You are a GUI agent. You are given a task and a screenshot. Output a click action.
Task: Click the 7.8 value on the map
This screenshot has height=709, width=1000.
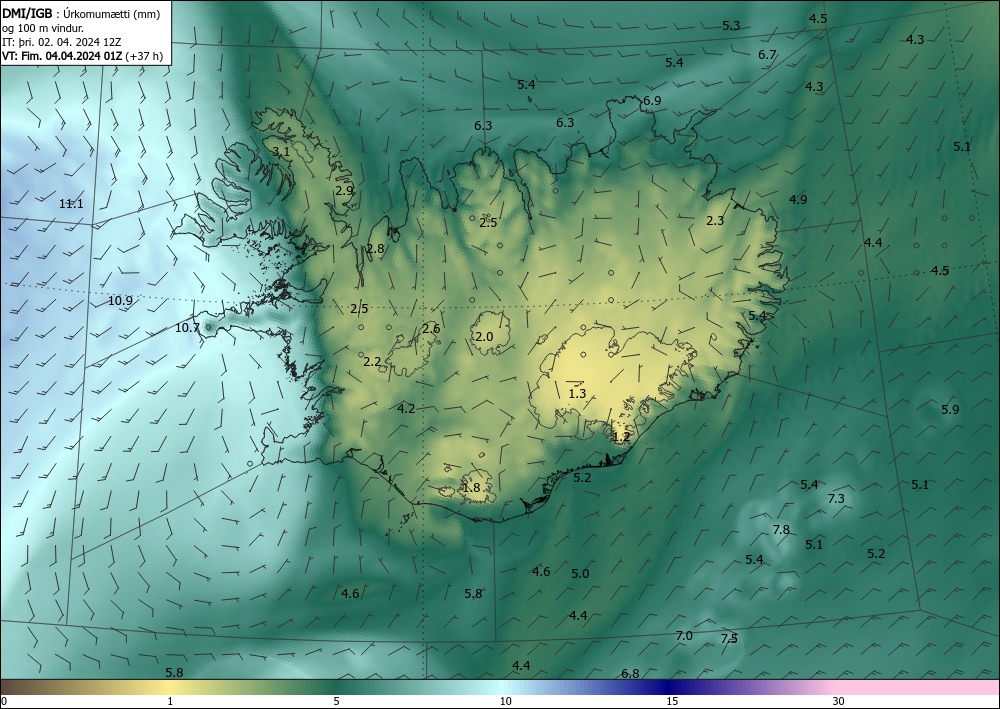click(x=781, y=529)
